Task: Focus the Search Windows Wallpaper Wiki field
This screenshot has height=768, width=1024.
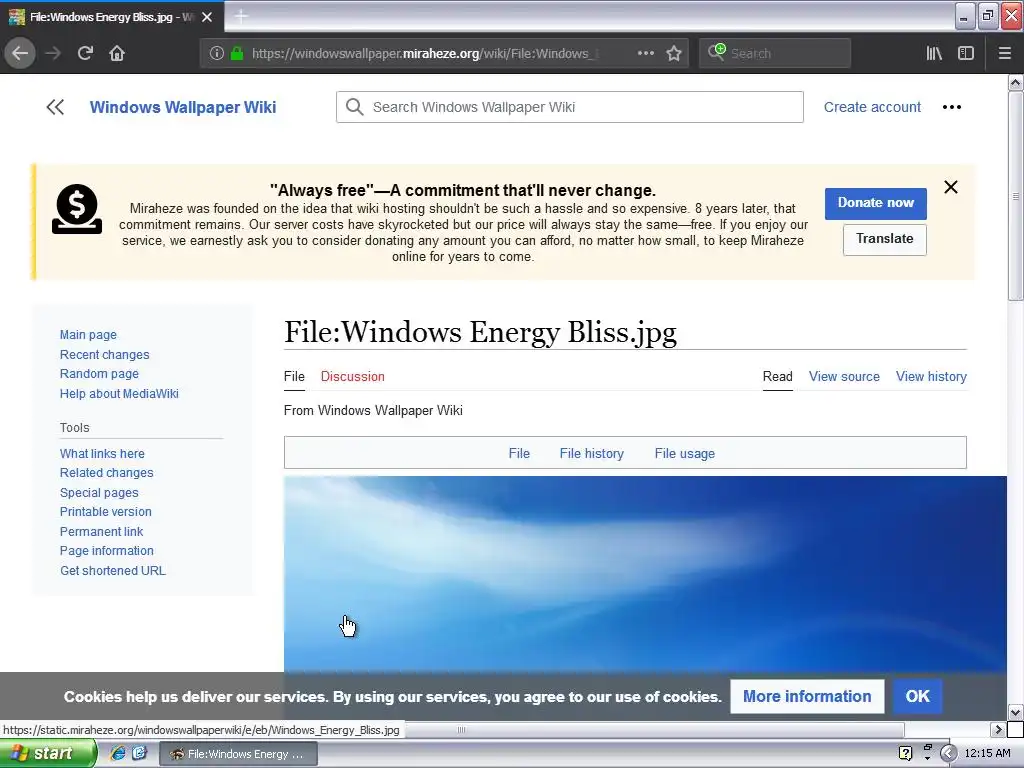Action: [x=569, y=107]
